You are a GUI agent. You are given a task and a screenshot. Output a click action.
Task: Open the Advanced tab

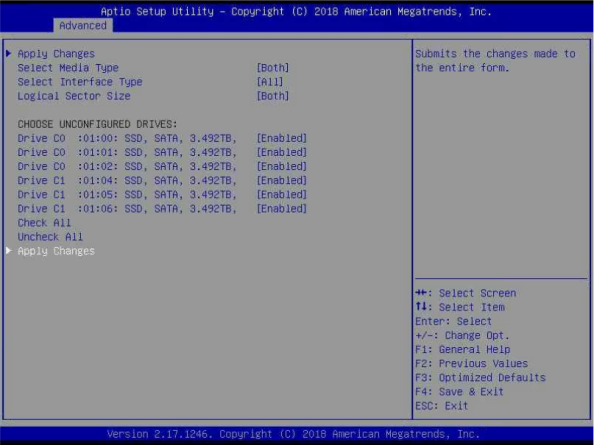(83, 25)
